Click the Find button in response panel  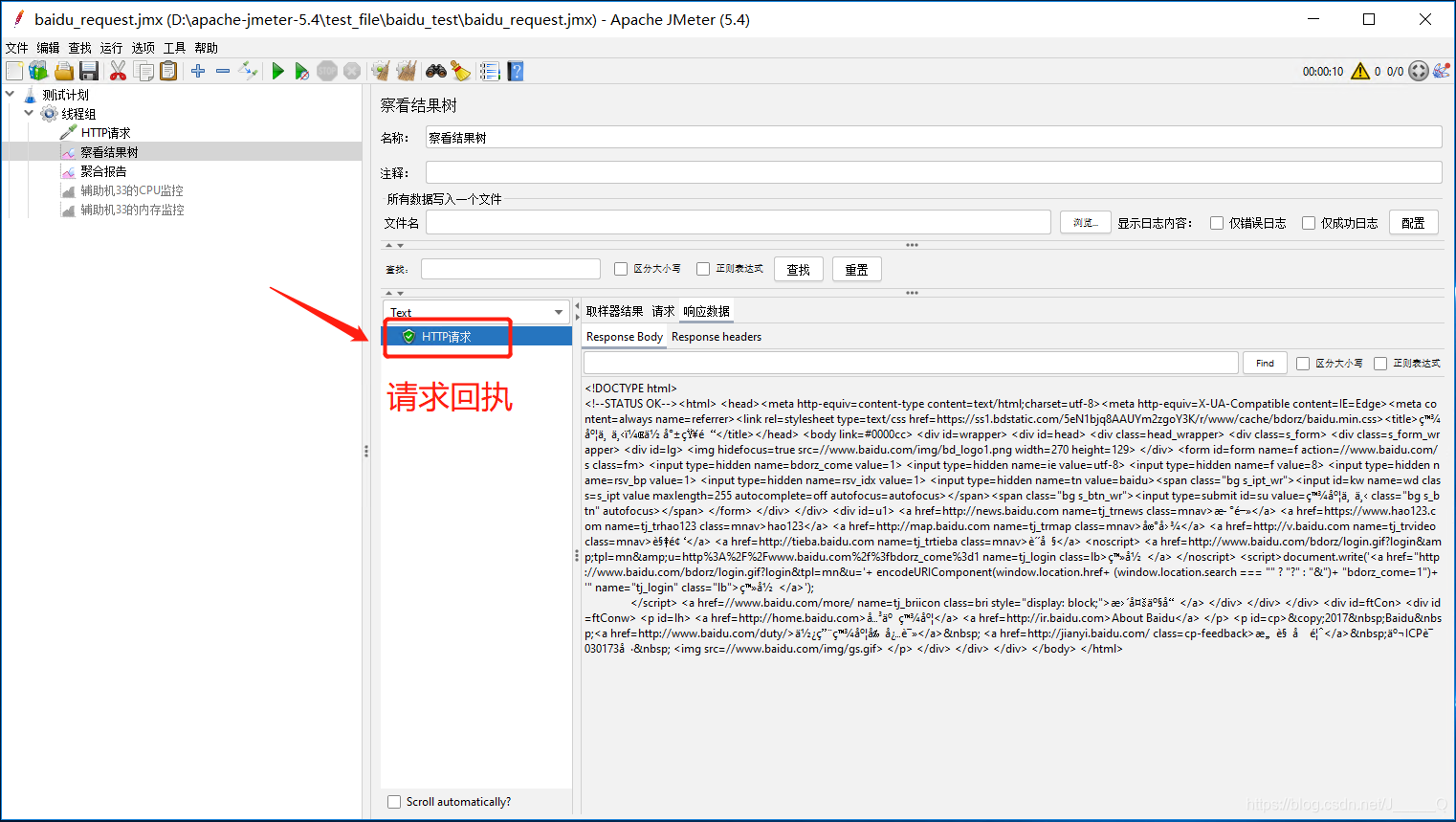(x=1265, y=364)
